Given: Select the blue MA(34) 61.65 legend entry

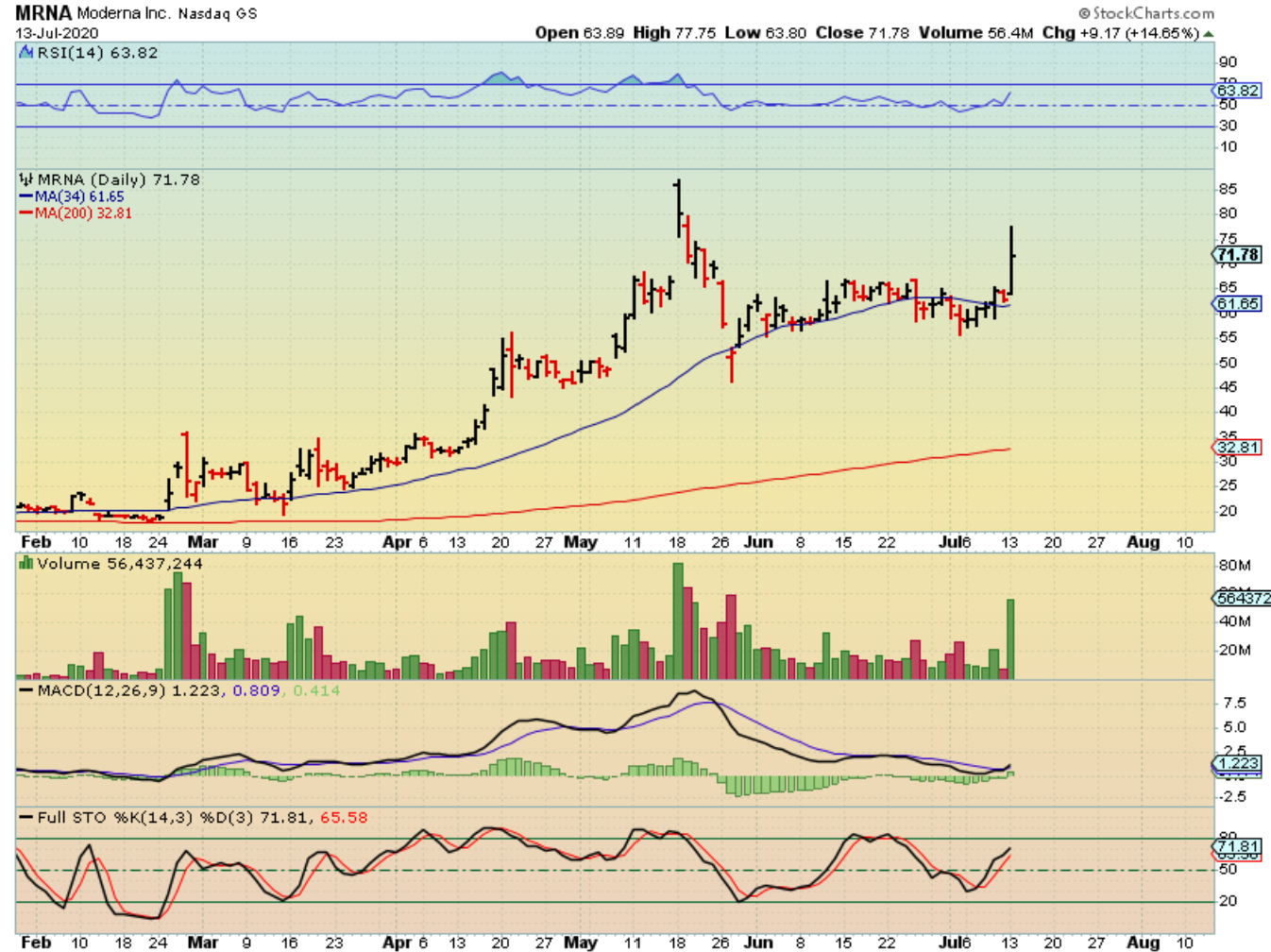Looking at the screenshot, I should (73, 196).
